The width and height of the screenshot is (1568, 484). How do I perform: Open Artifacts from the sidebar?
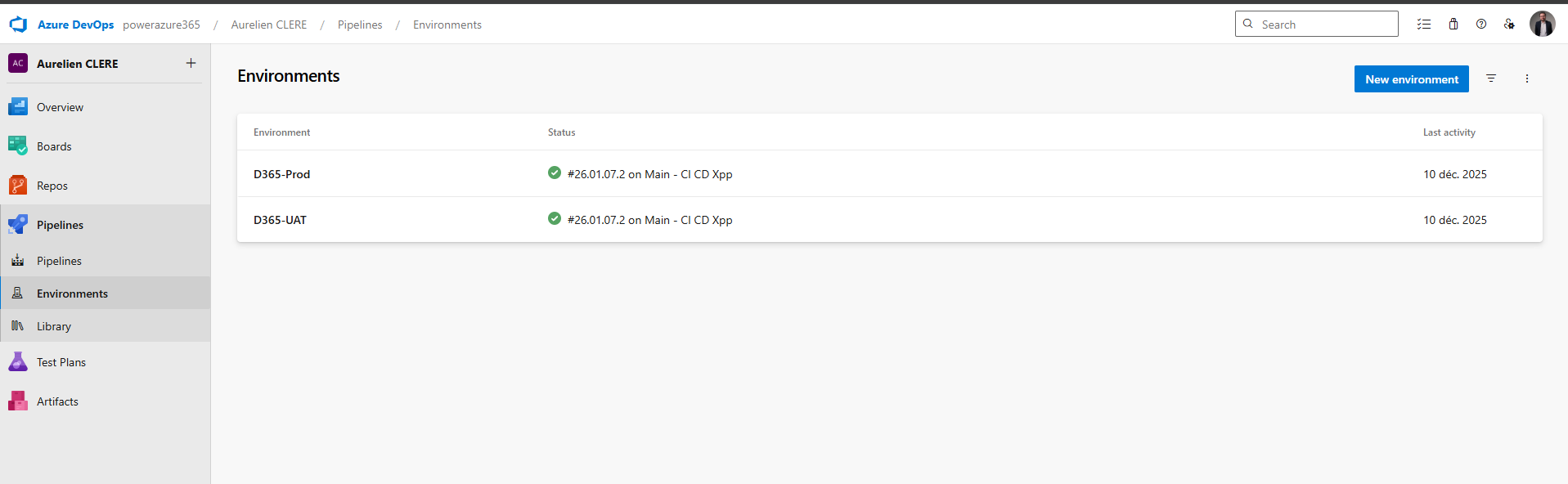tap(105, 401)
